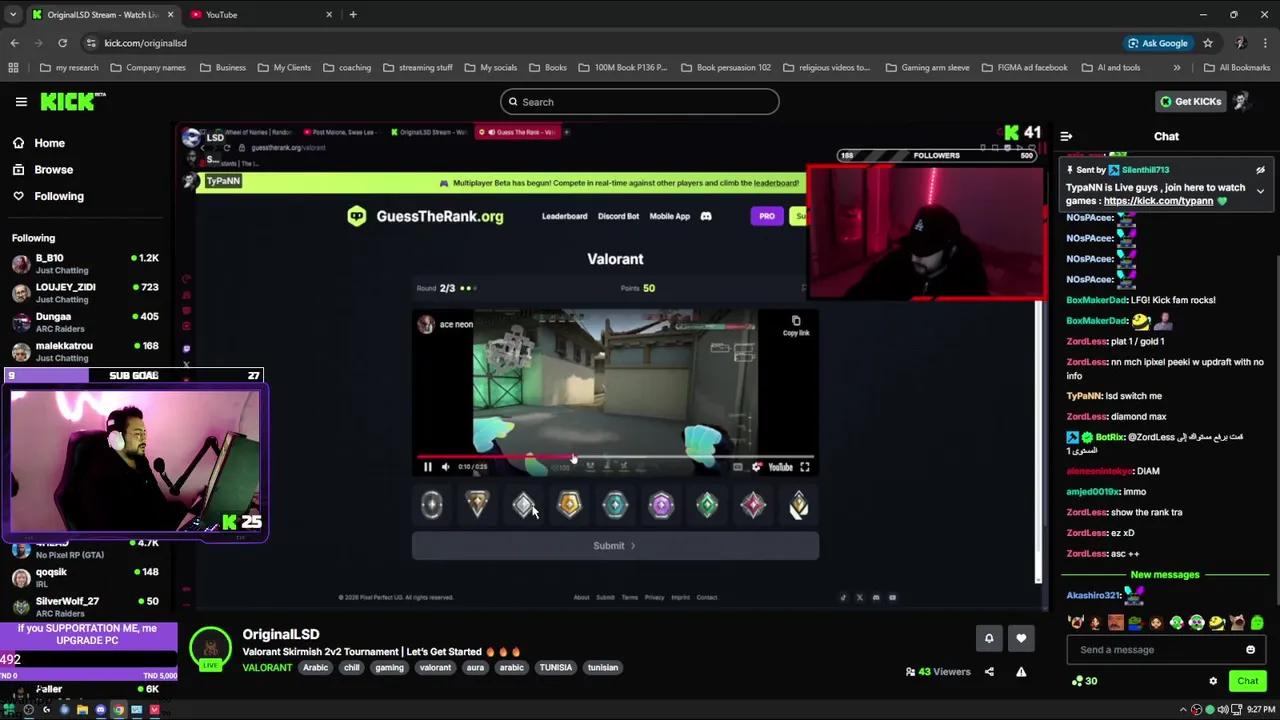Open chat settings gear
The image size is (1280, 720).
tap(1213, 681)
